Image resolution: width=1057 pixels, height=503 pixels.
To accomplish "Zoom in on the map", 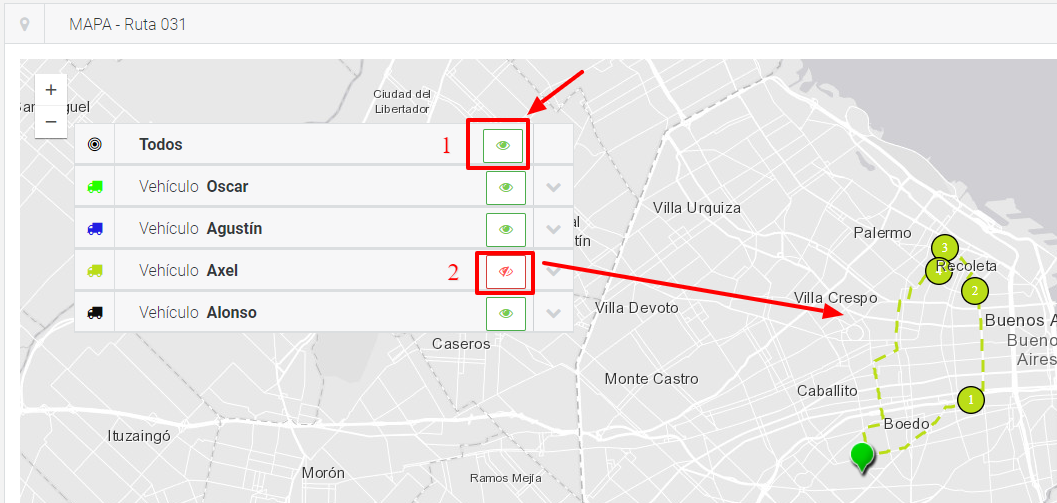I will [51, 89].
